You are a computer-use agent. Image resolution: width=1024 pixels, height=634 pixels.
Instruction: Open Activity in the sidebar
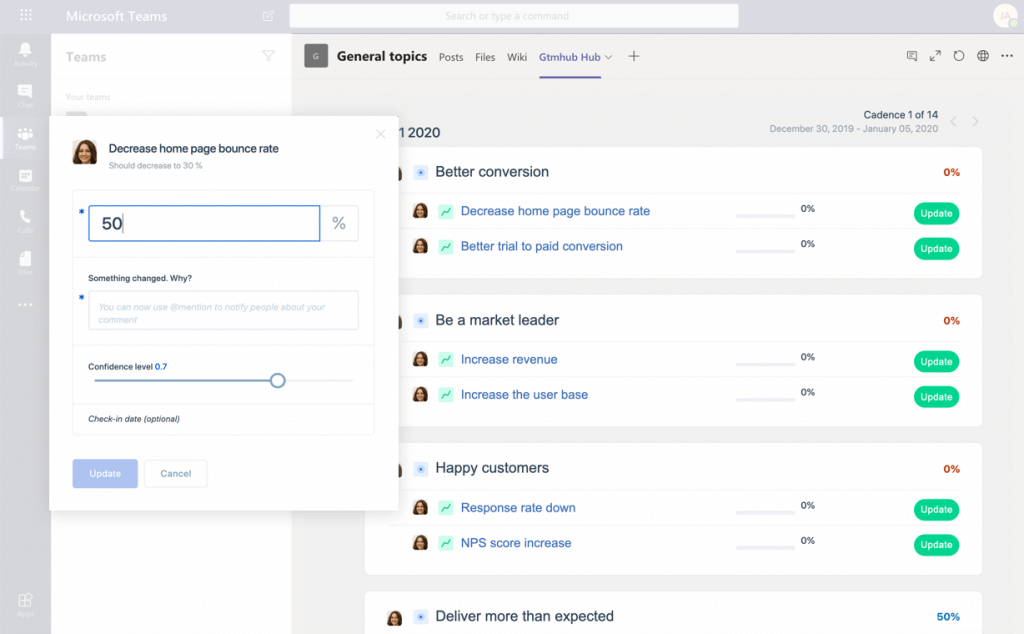click(x=25, y=54)
